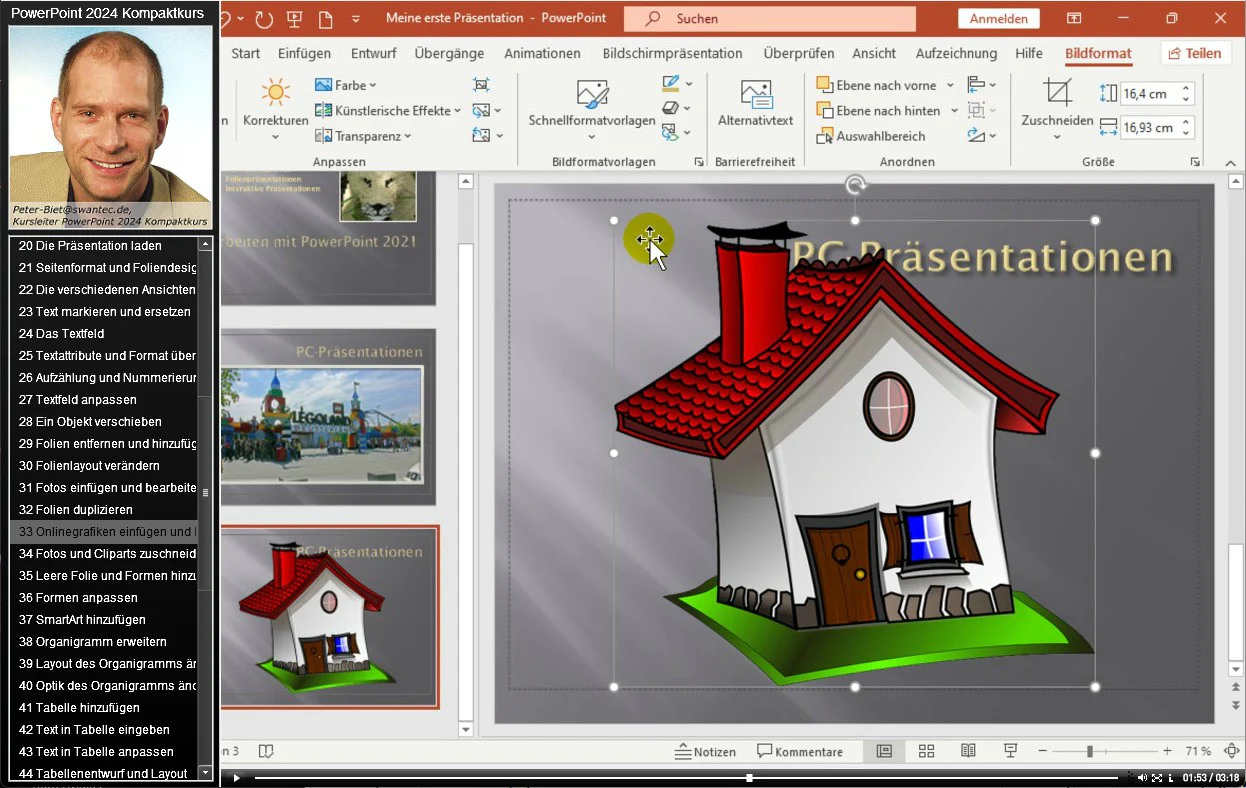Open the Korrekturen picture corrections tool

(x=275, y=104)
